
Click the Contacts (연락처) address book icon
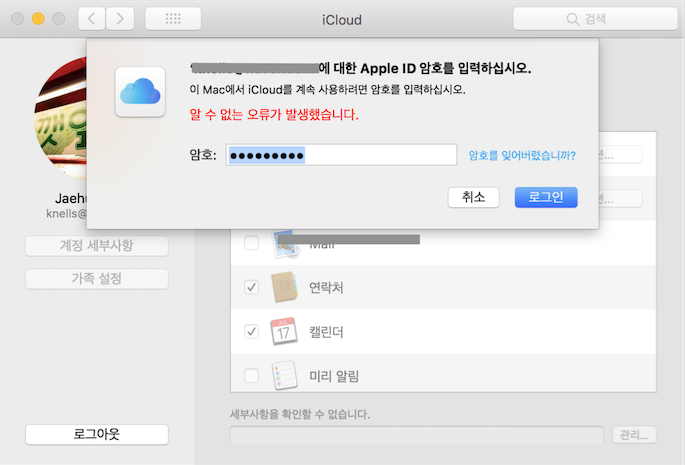coord(284,287)
